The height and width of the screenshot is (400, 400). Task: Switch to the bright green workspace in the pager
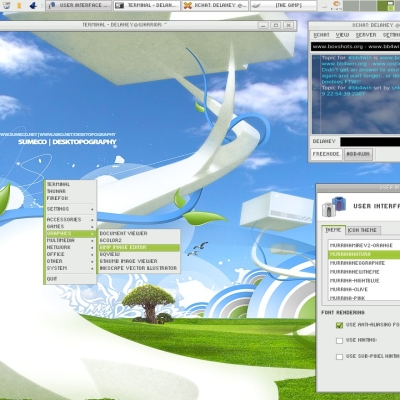386,6
